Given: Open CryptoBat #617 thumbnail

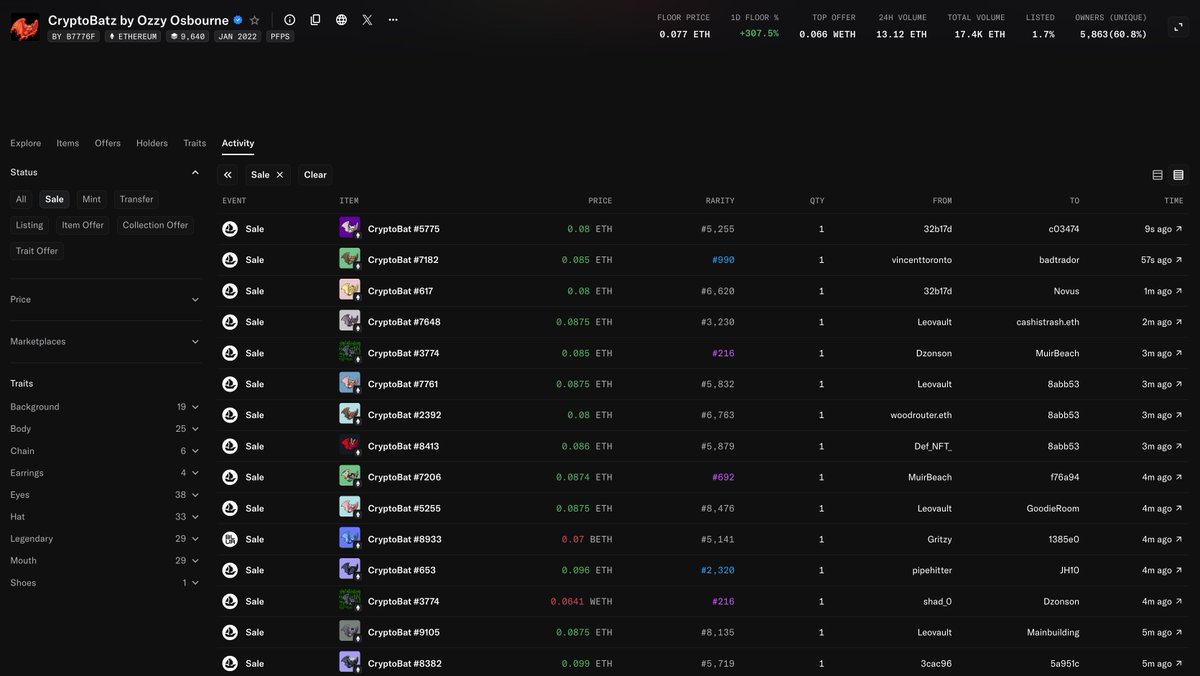Looking at the screenshot, I should pyautogui.click(x=349, y=290).
